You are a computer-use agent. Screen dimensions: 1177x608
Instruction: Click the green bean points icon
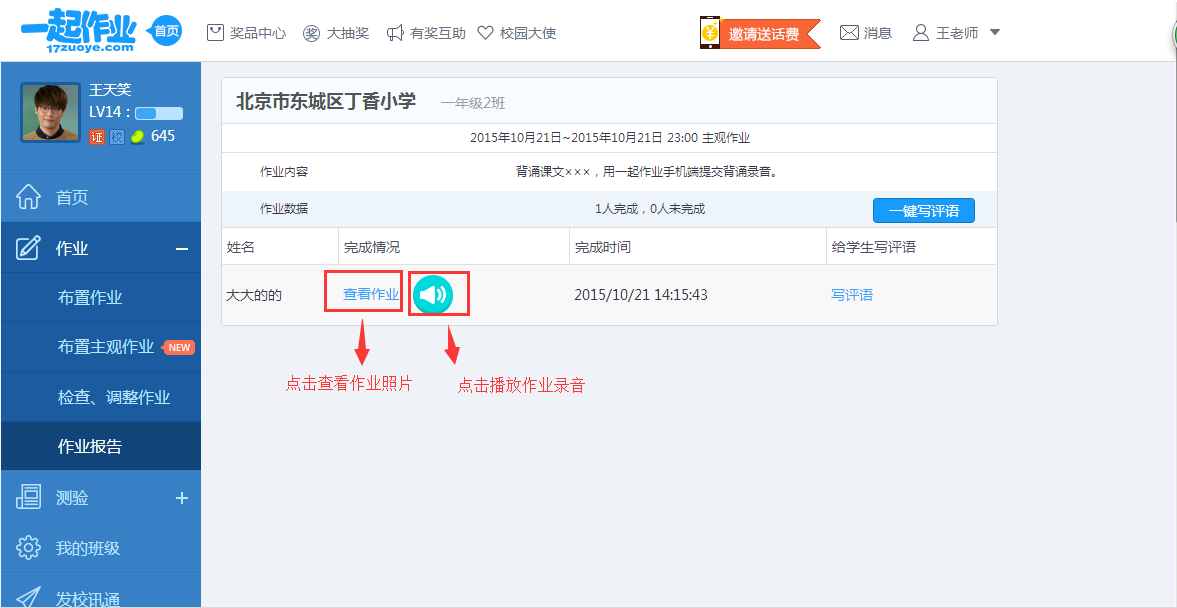point(137,137)
